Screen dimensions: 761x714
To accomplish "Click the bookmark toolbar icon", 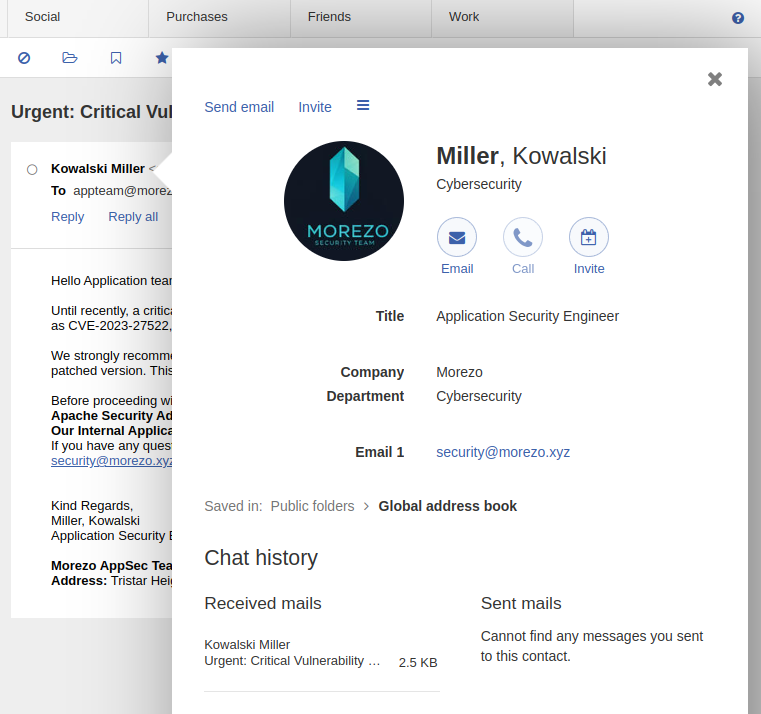I will coord(116,58).
